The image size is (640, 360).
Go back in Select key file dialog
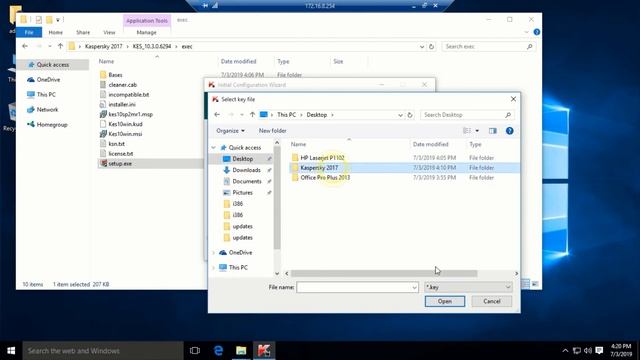pyautogui.click(x=217, y=115)
